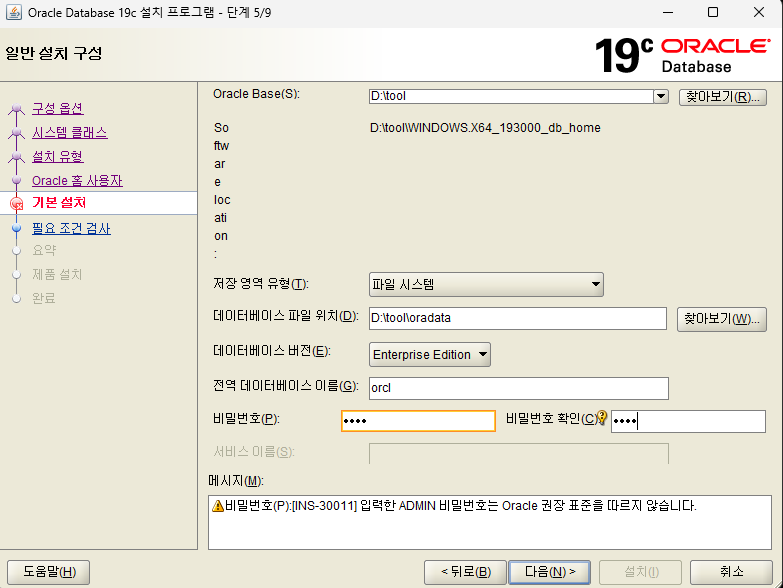783x588 pixels.
Task: Click the password hint key icon
Action: coord(602,417)
